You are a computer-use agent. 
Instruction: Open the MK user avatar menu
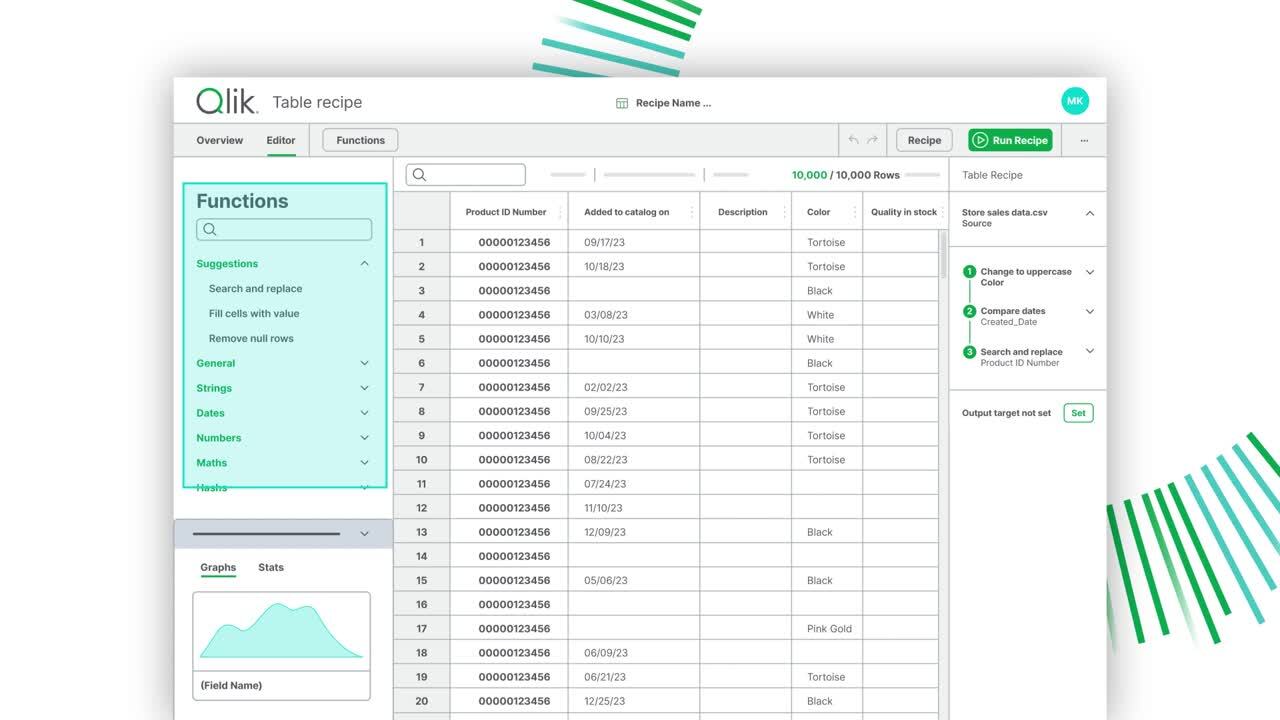tap(1075, 101)
